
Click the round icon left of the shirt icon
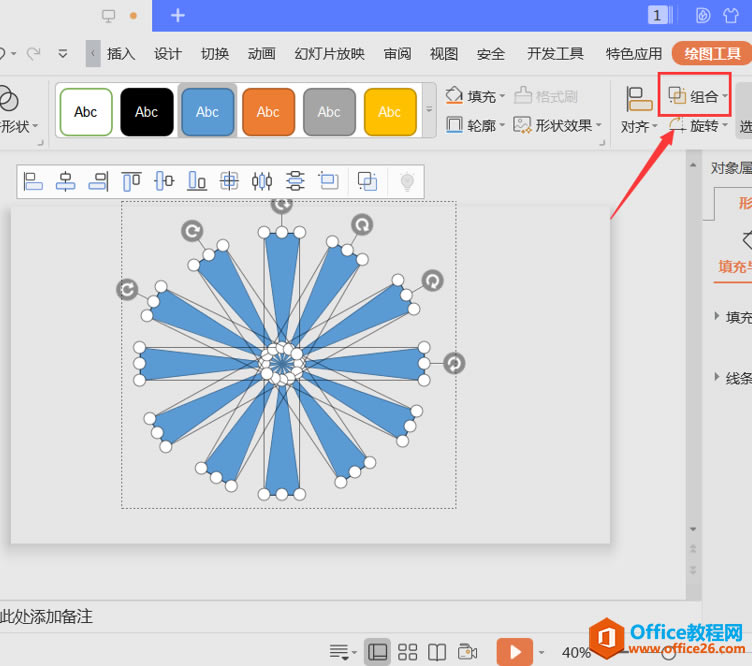703,15
